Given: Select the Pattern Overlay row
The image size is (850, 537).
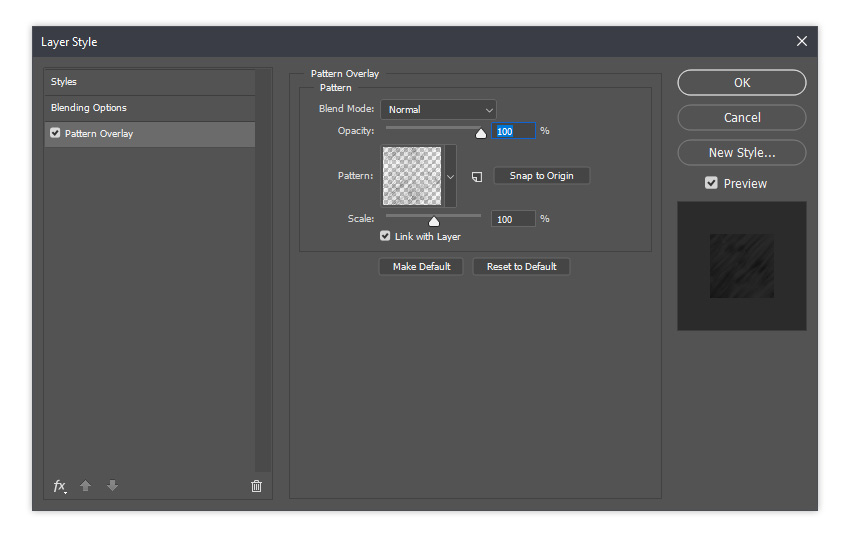Looking at the screenshot, I should click(150, 134).
